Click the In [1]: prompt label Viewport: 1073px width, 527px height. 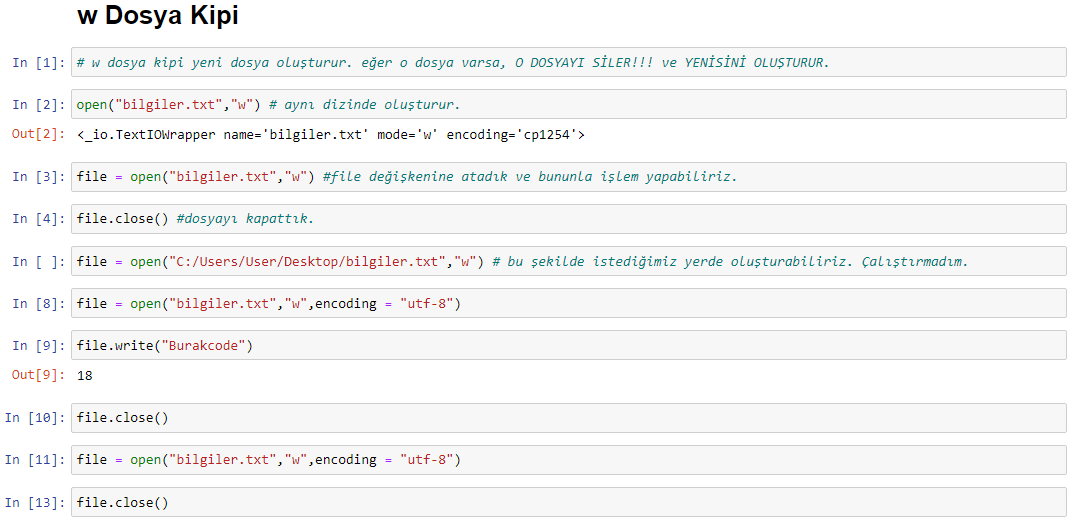click(x=38, y=63)
